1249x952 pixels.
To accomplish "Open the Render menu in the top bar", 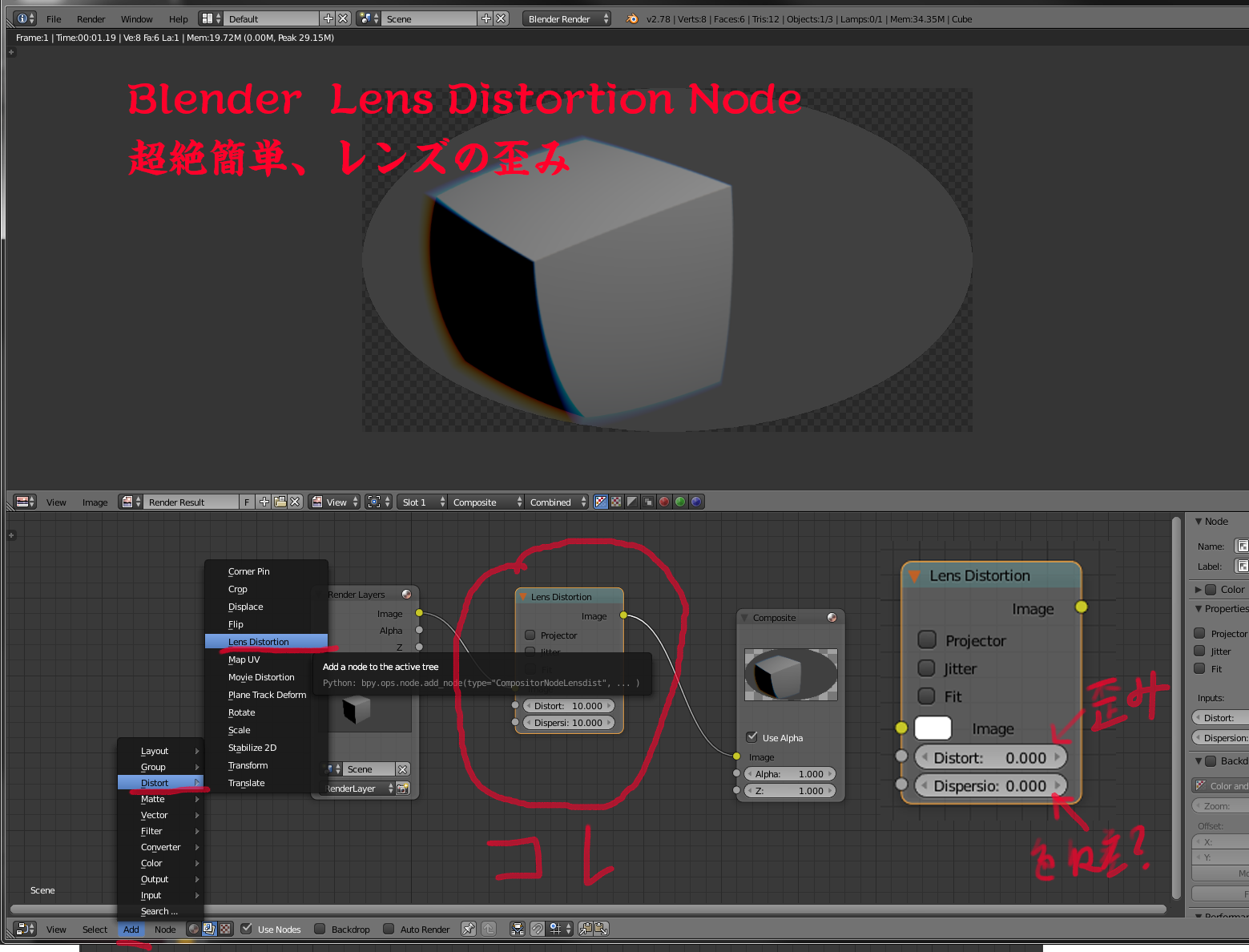I will click(91, 18).
